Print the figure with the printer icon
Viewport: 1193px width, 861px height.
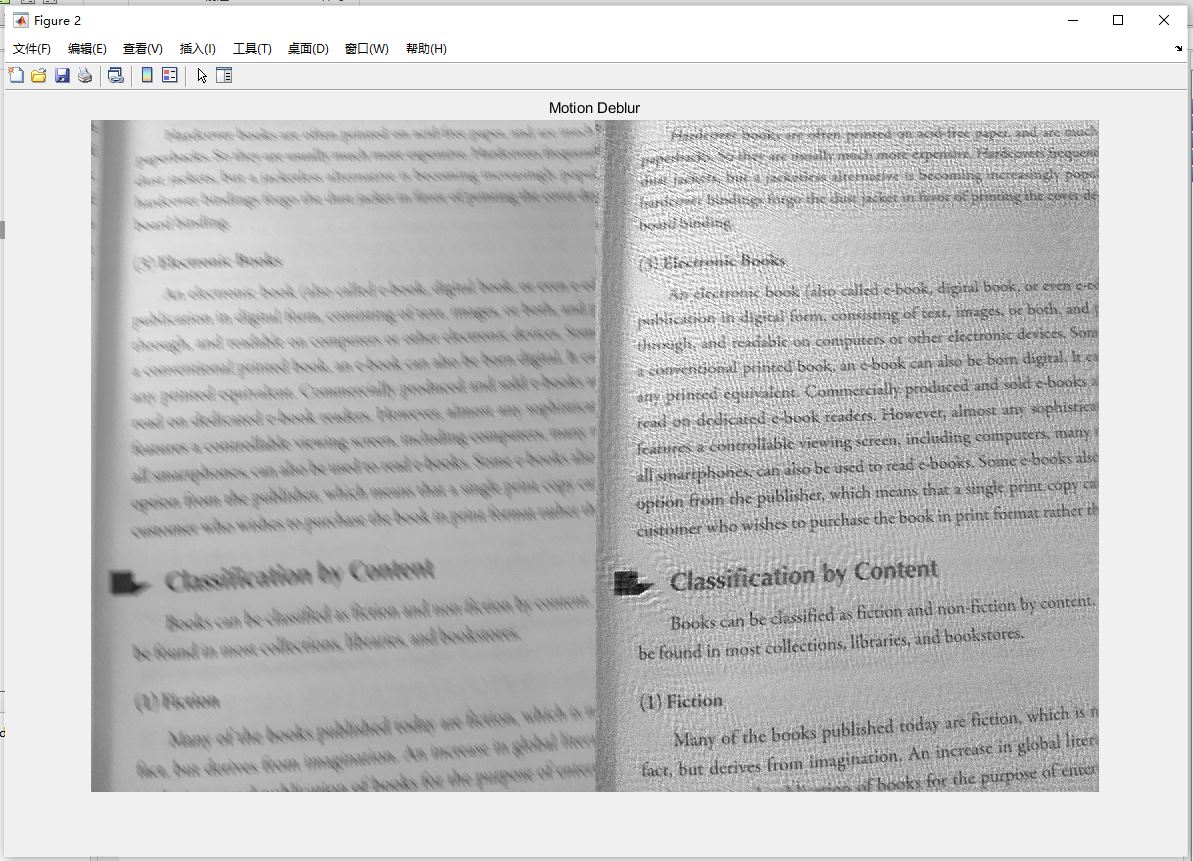click(x=85, y=75)
